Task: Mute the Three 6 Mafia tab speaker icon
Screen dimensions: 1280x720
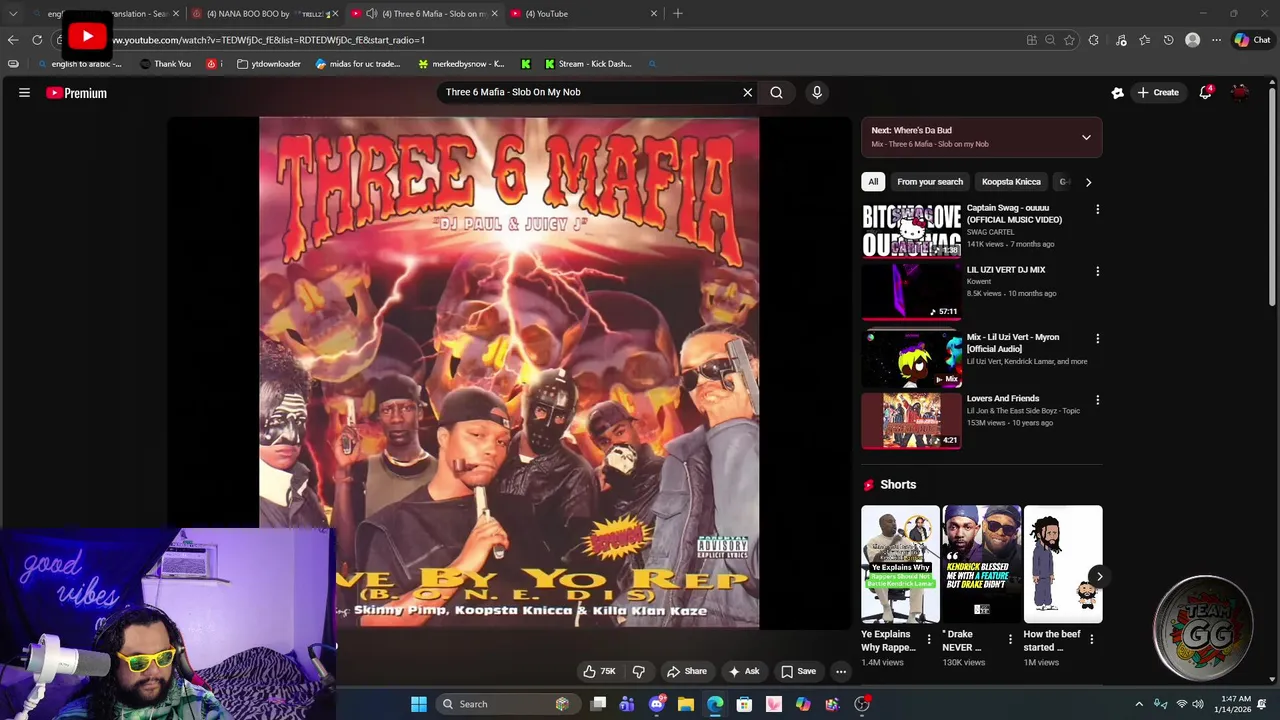Action: [x=371, y=14]
